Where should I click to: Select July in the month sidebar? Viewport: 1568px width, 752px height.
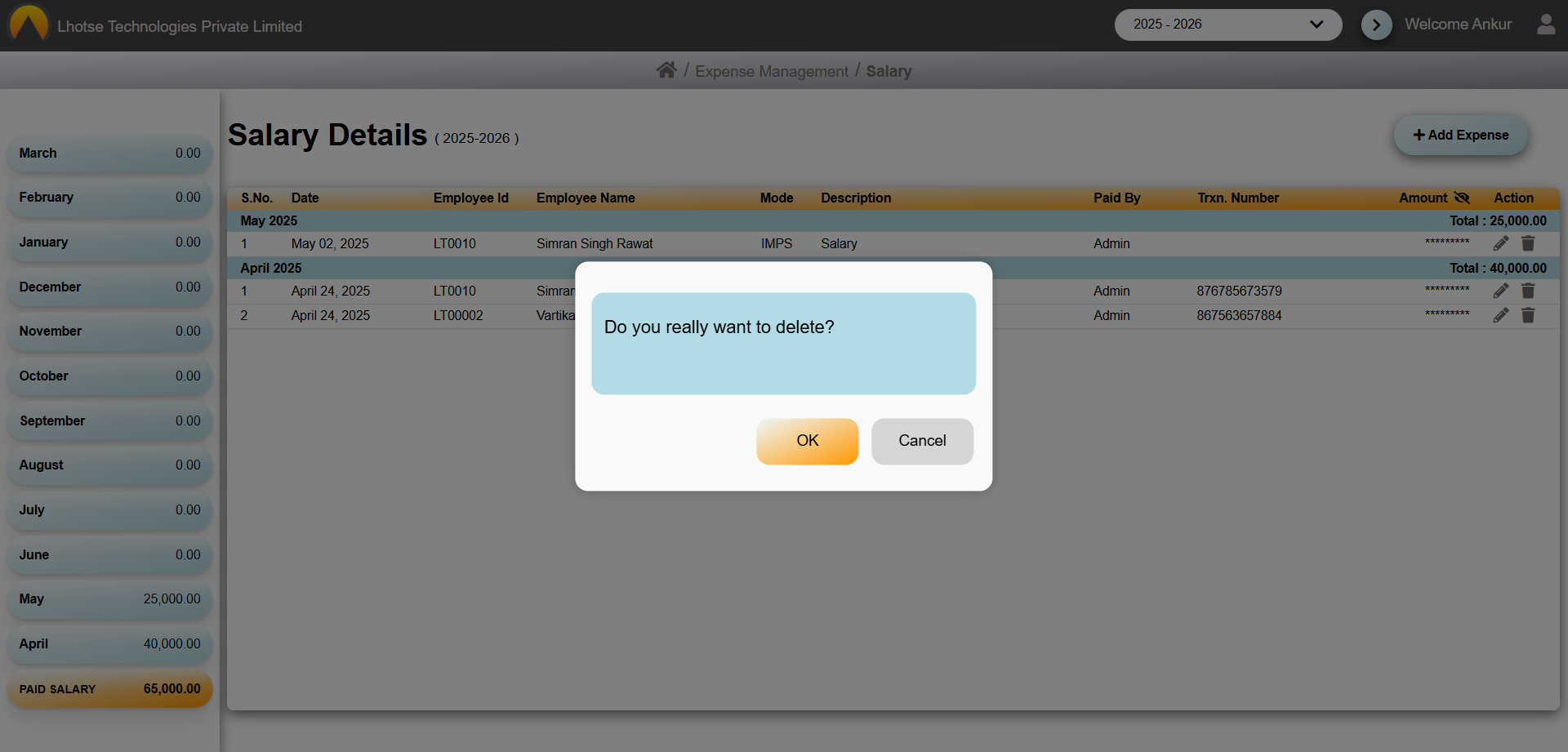click(x=110, y=510)
